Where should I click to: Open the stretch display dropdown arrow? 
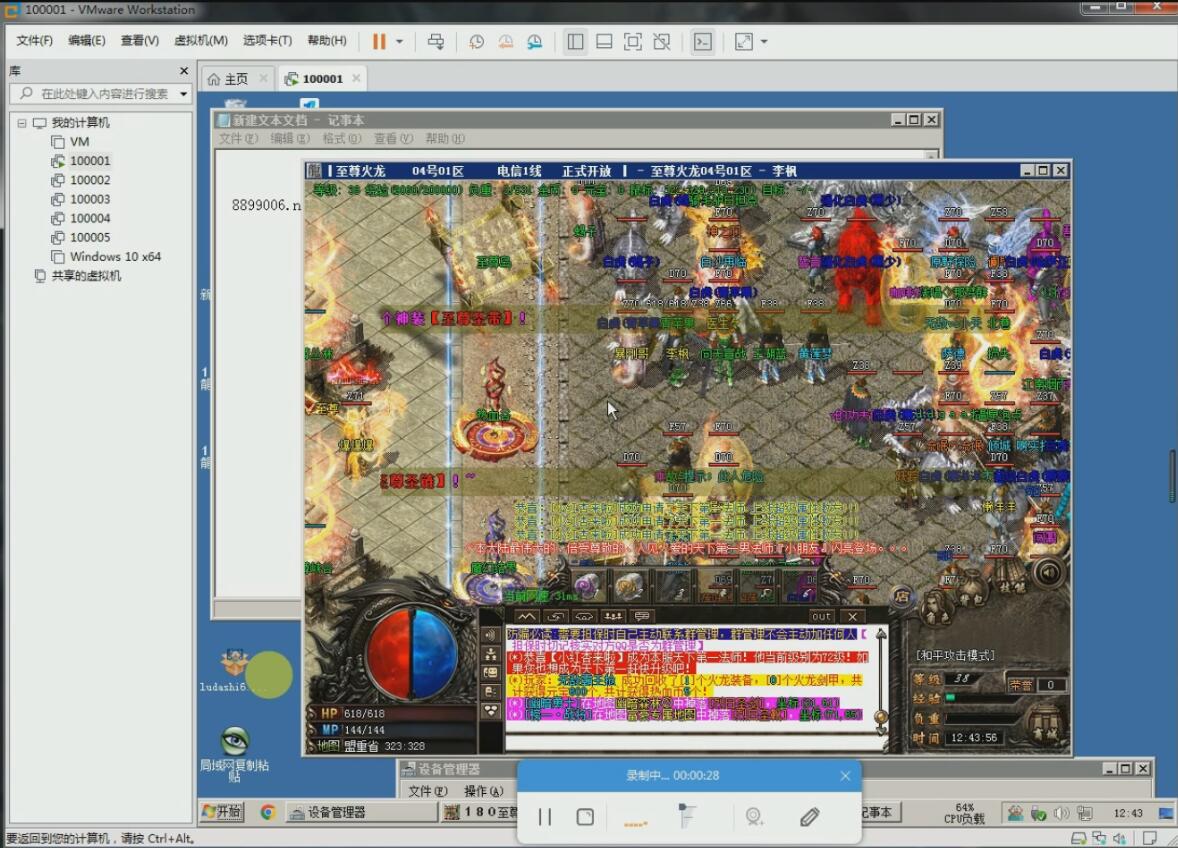764,41
